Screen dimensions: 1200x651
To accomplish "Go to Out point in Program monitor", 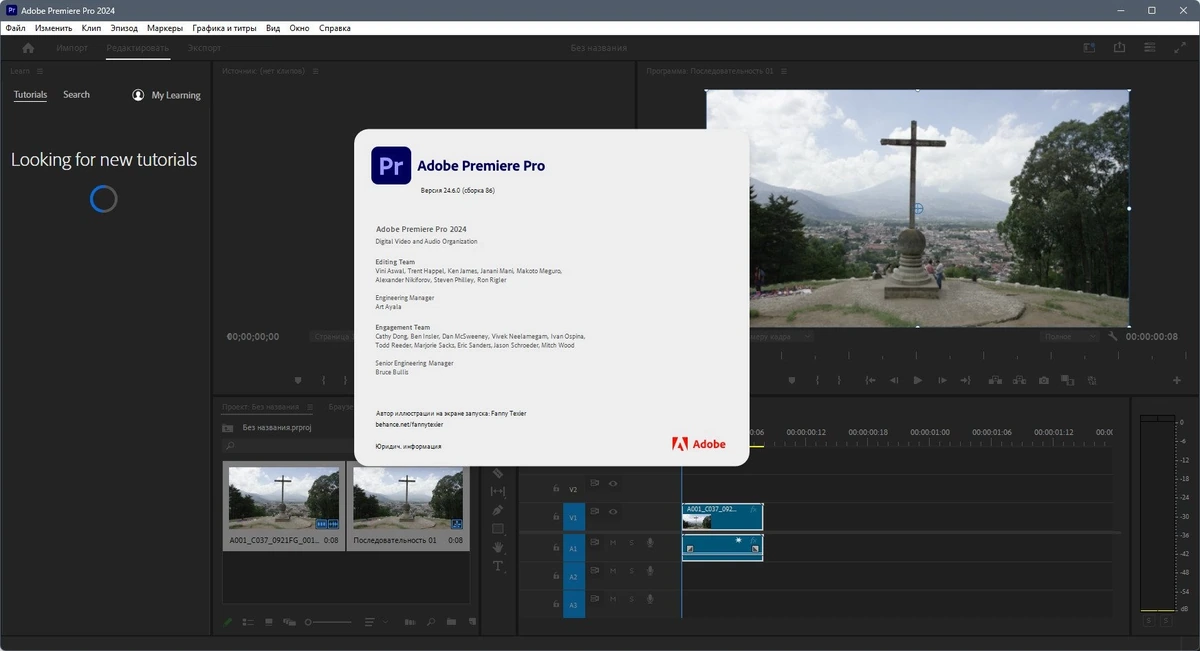I will 965,380.
